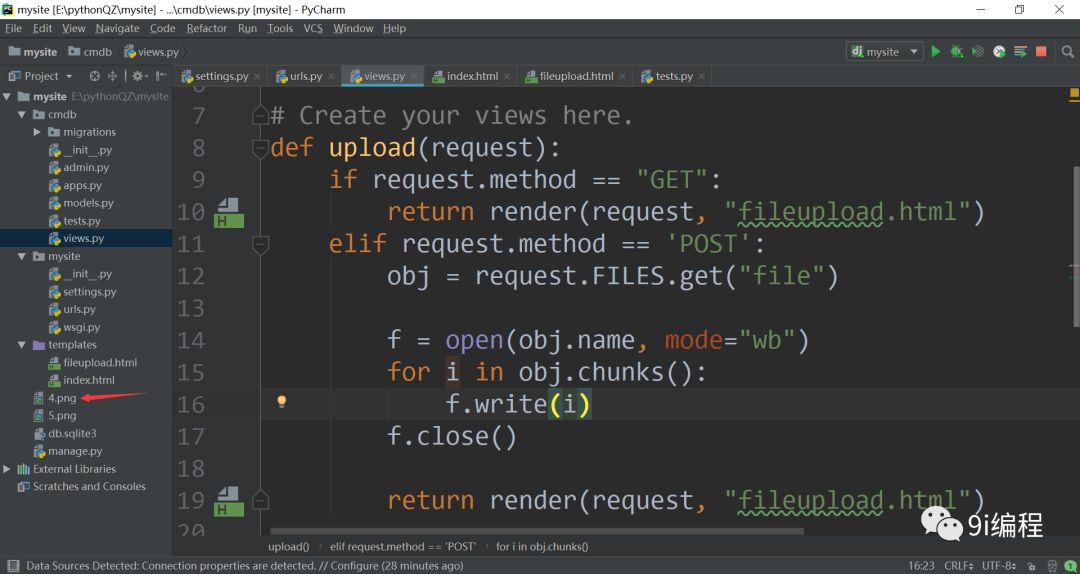Change CRLF line separator
This screenshot has height=574, width=1080.
pyautogui.click(x=957, y=566)
